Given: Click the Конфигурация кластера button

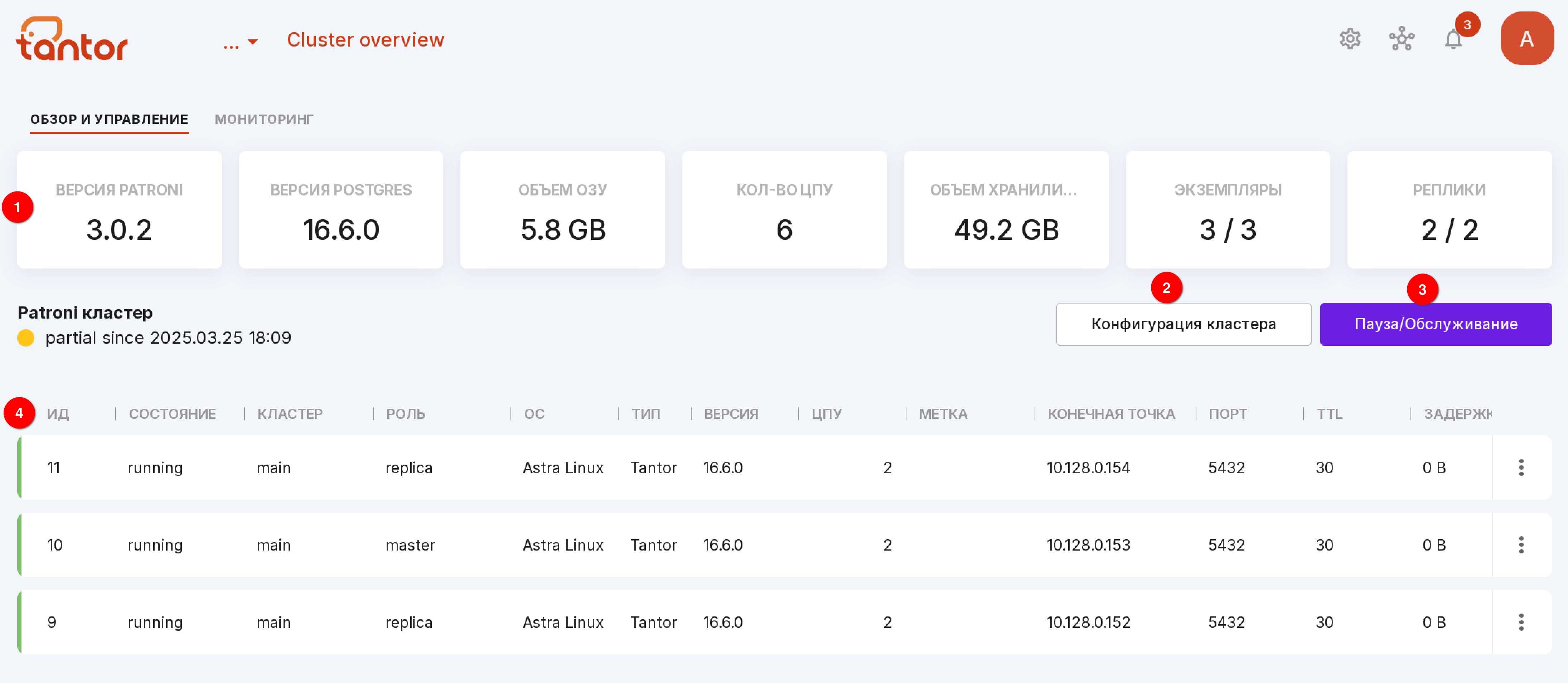Looking at the screenshot, I should click(1183, 324).
